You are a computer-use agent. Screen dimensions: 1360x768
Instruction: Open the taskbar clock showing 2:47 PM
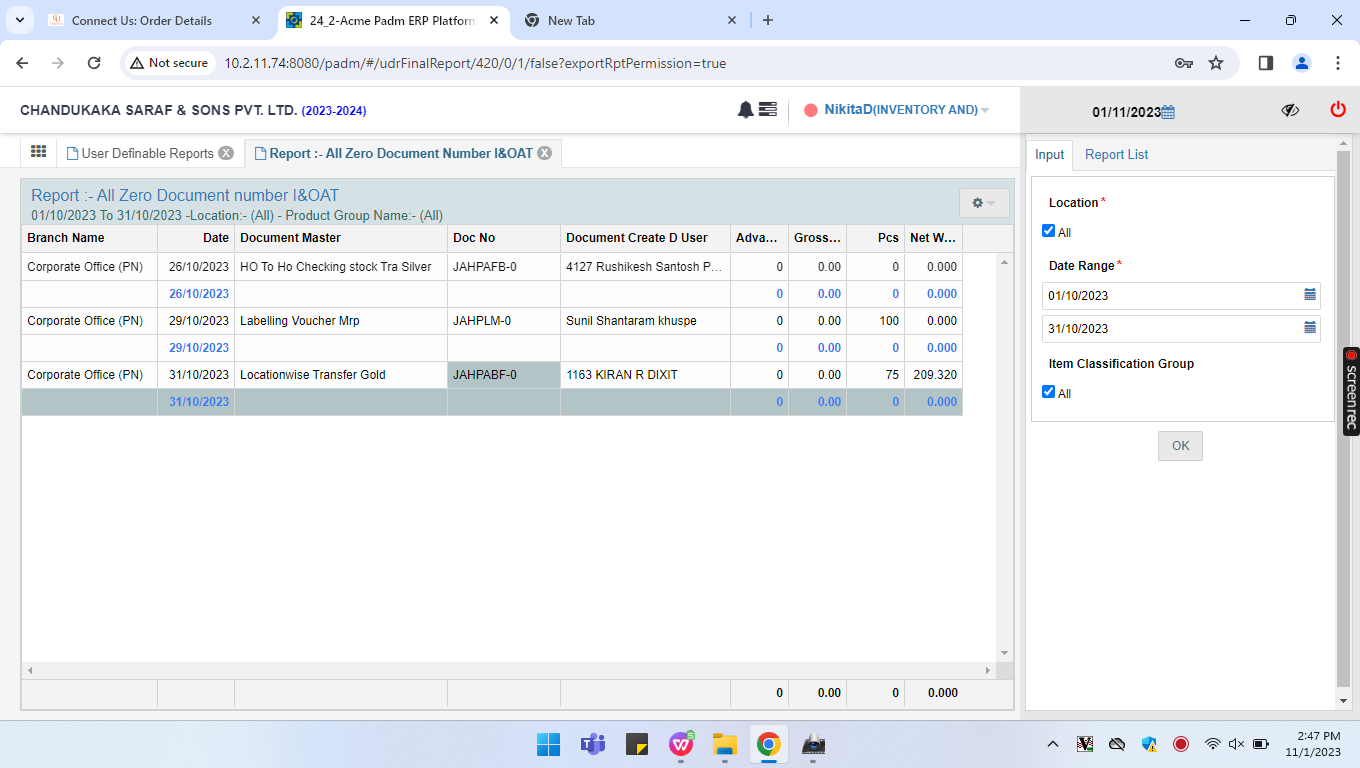pyautogui.click(x=1312, y=744)
